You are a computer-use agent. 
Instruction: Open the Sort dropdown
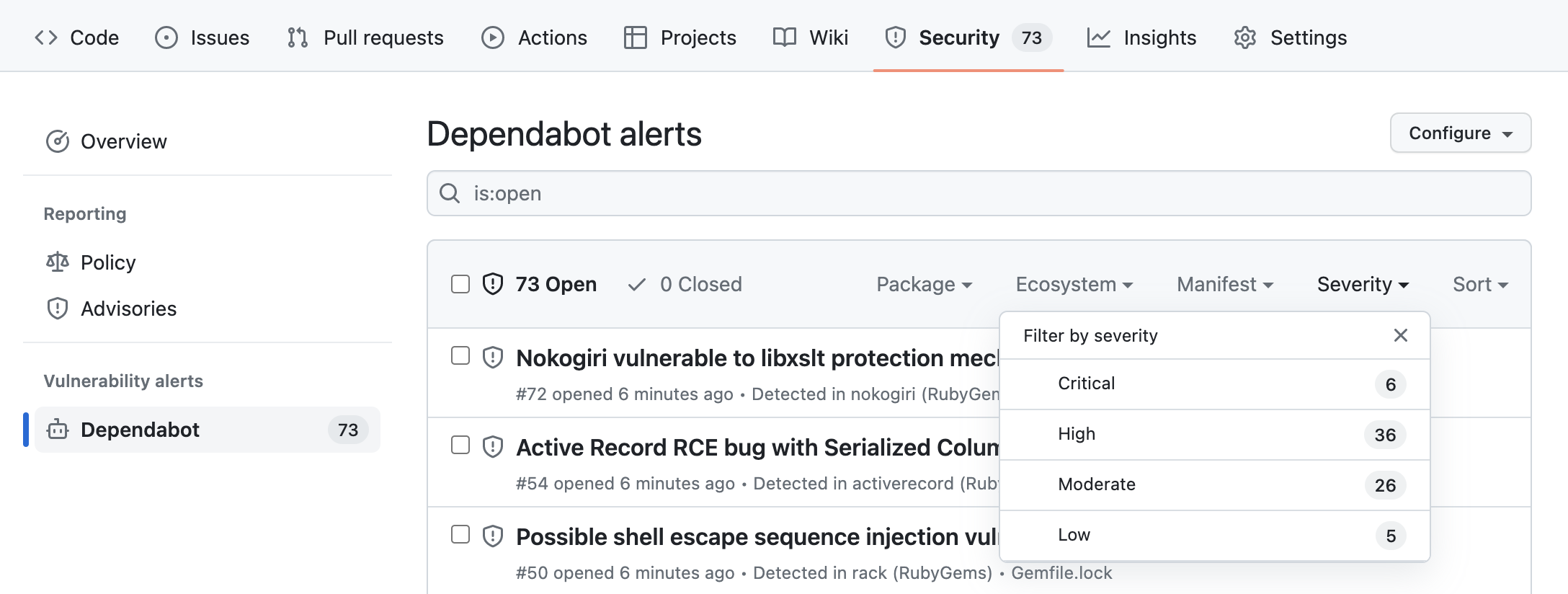[x=1480, y=285]
